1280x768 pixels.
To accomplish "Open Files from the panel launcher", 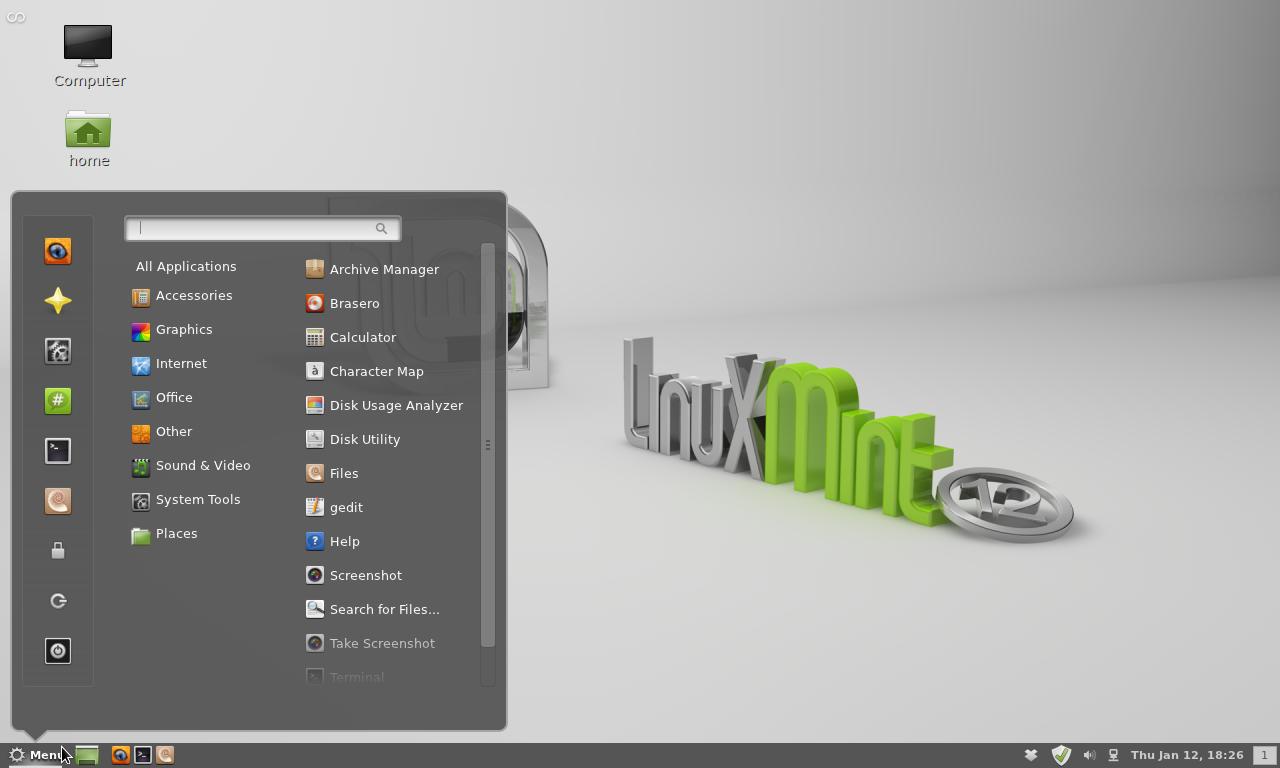I will (x=165, y=755).
